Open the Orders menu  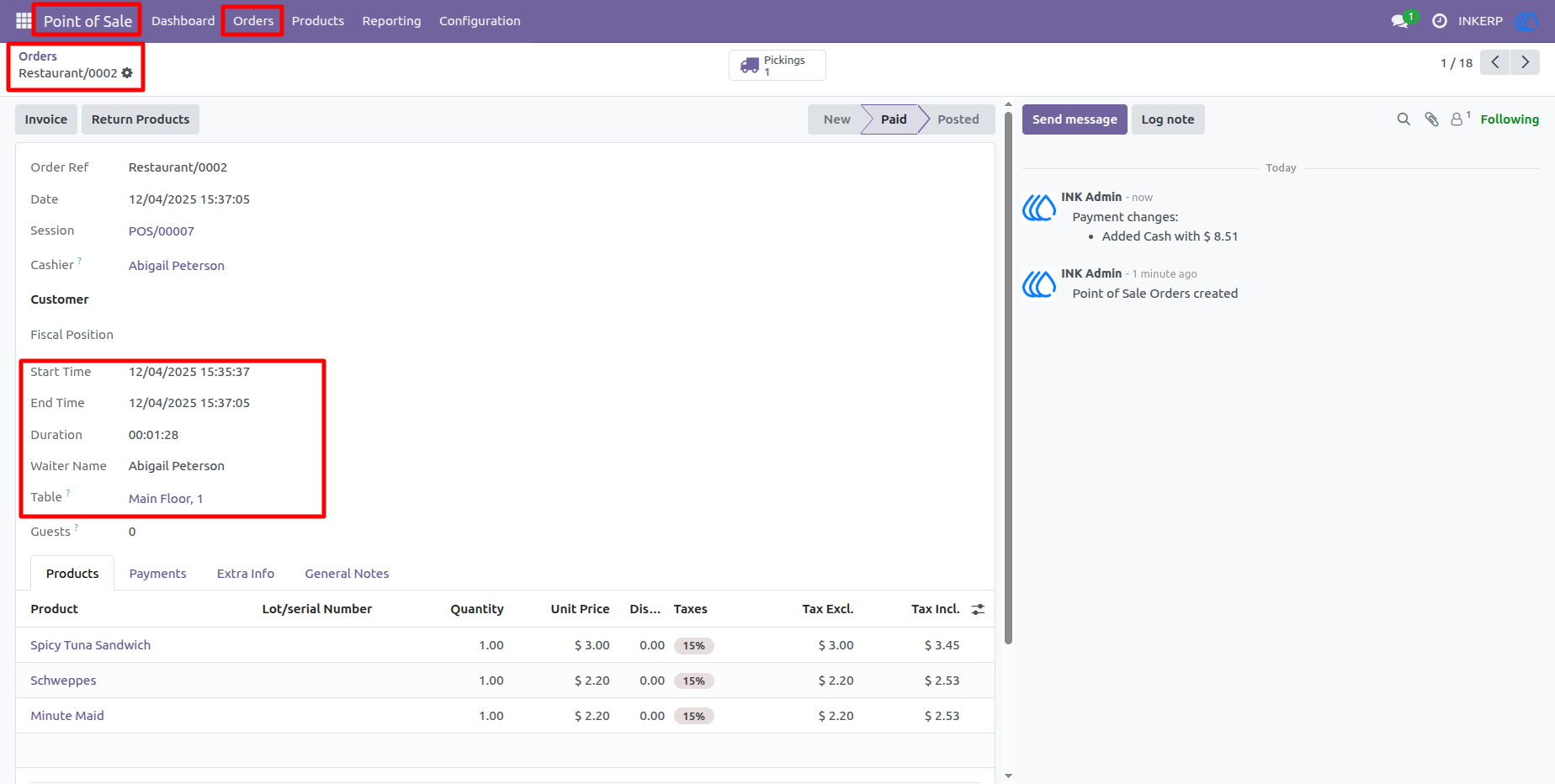[253, 21]
